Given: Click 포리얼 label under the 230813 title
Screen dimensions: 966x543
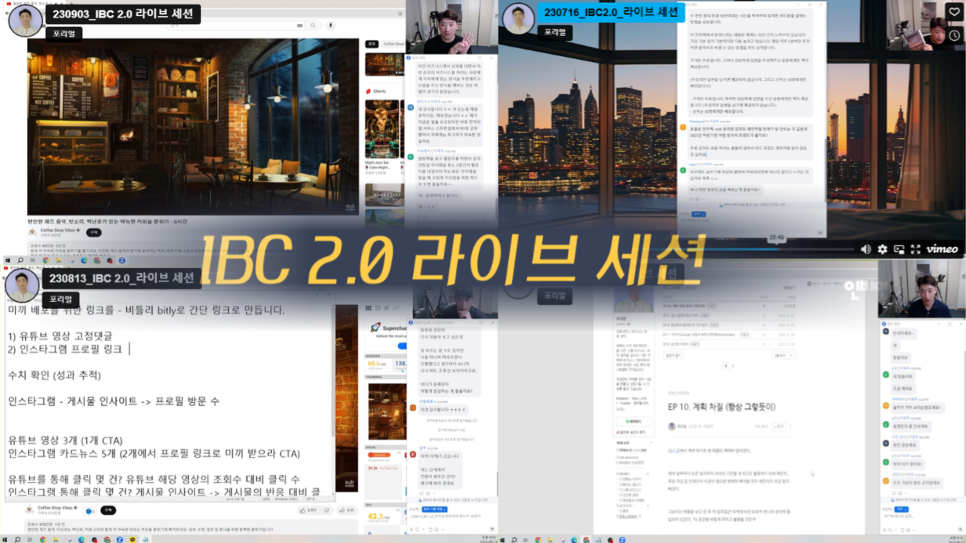Looking at the screenshot, I should tap(60, 299).
